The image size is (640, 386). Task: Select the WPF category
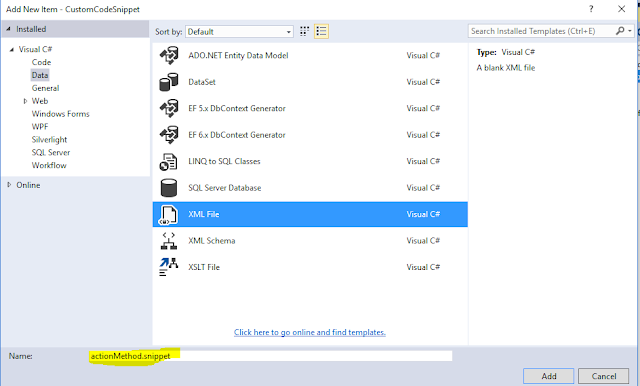point(40,126)
